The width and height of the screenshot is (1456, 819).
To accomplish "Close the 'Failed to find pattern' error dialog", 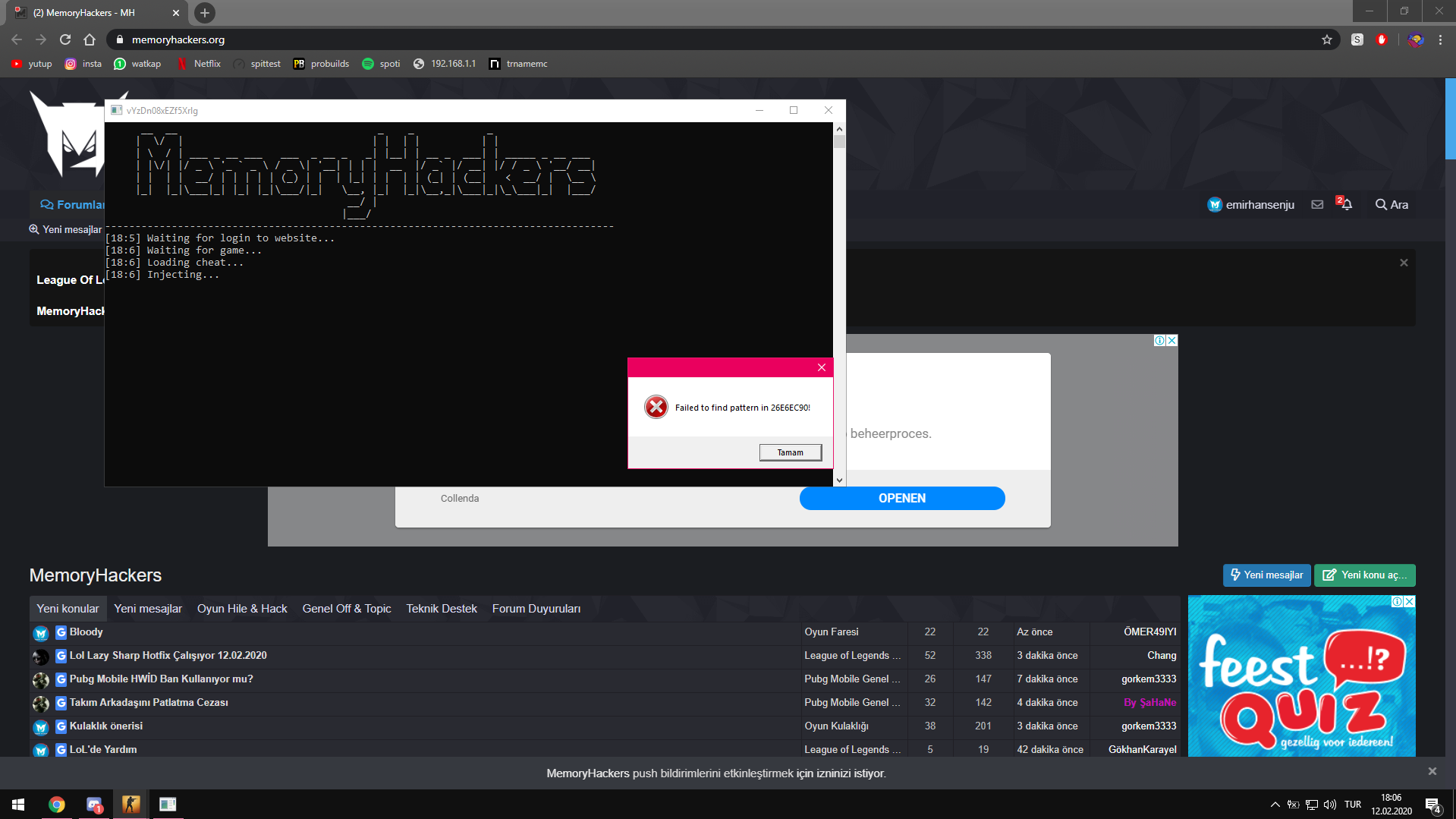I will click(x=821, y=367).
